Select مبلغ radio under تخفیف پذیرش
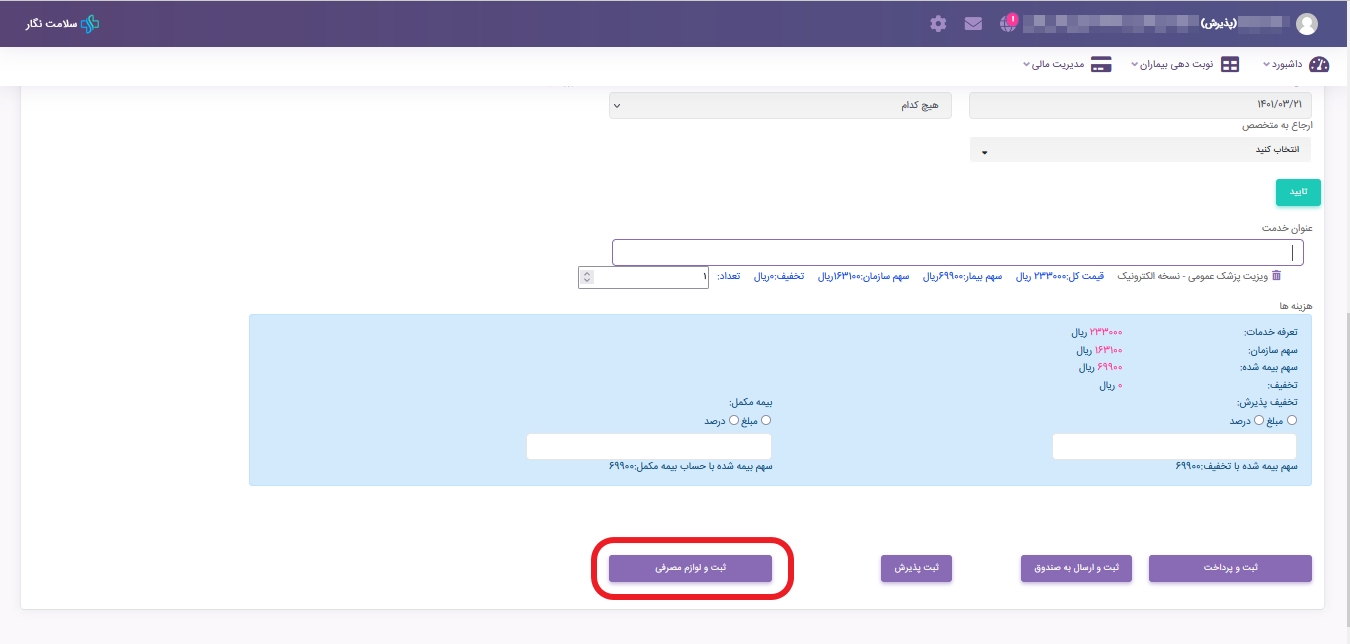Screen dimensions: 1350x644 tap(1291, 421)
